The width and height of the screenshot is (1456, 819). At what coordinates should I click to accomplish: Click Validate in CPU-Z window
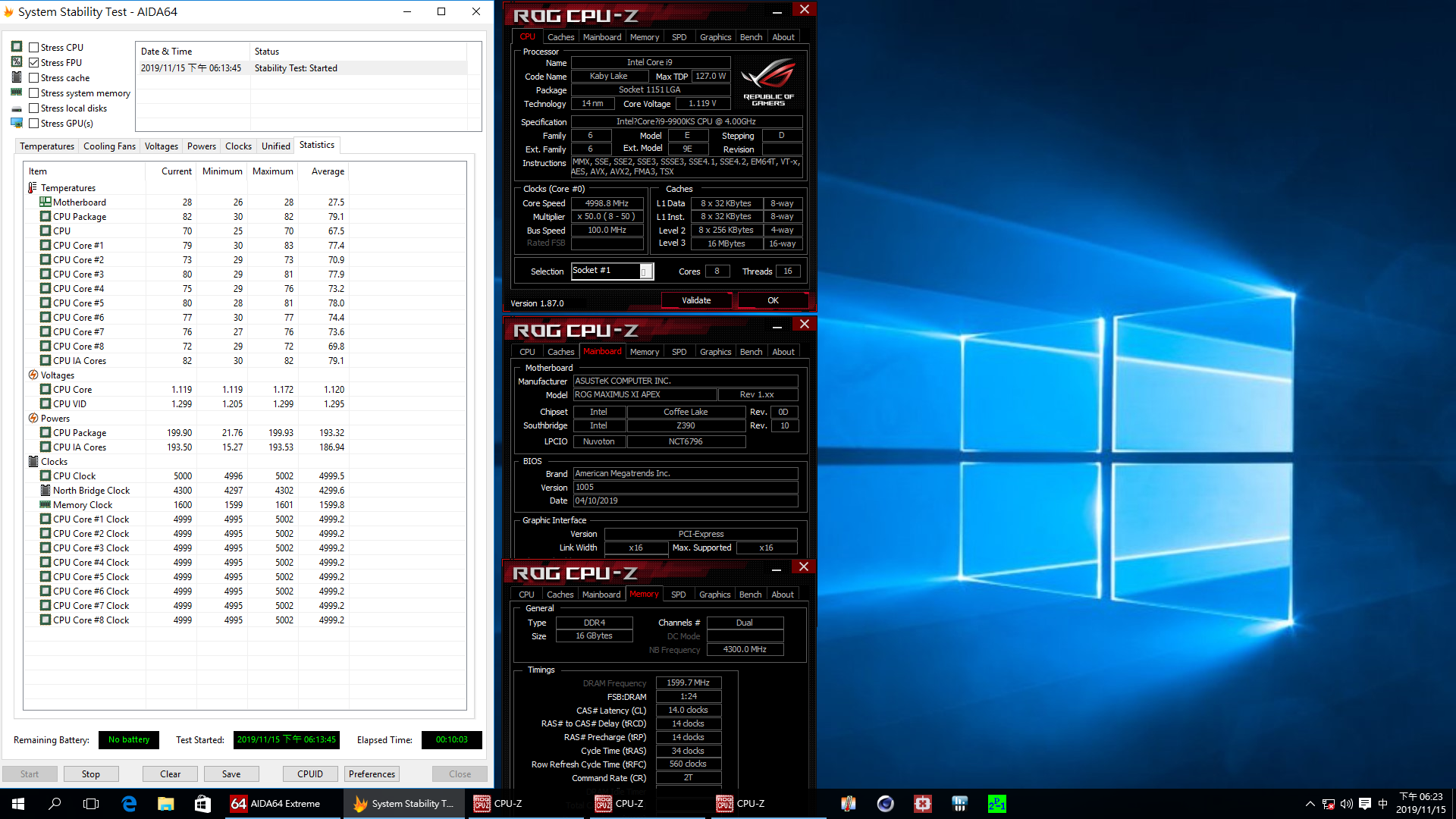[696, 300]
